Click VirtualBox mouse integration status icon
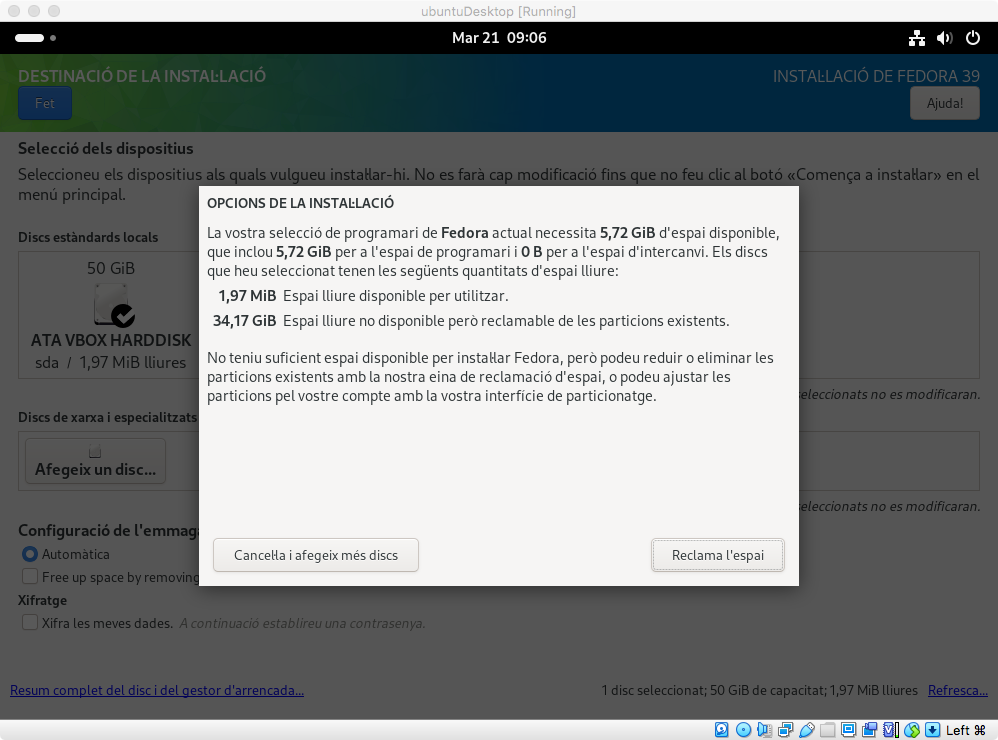This screenshot has width=998, height=740. [911, 730]
